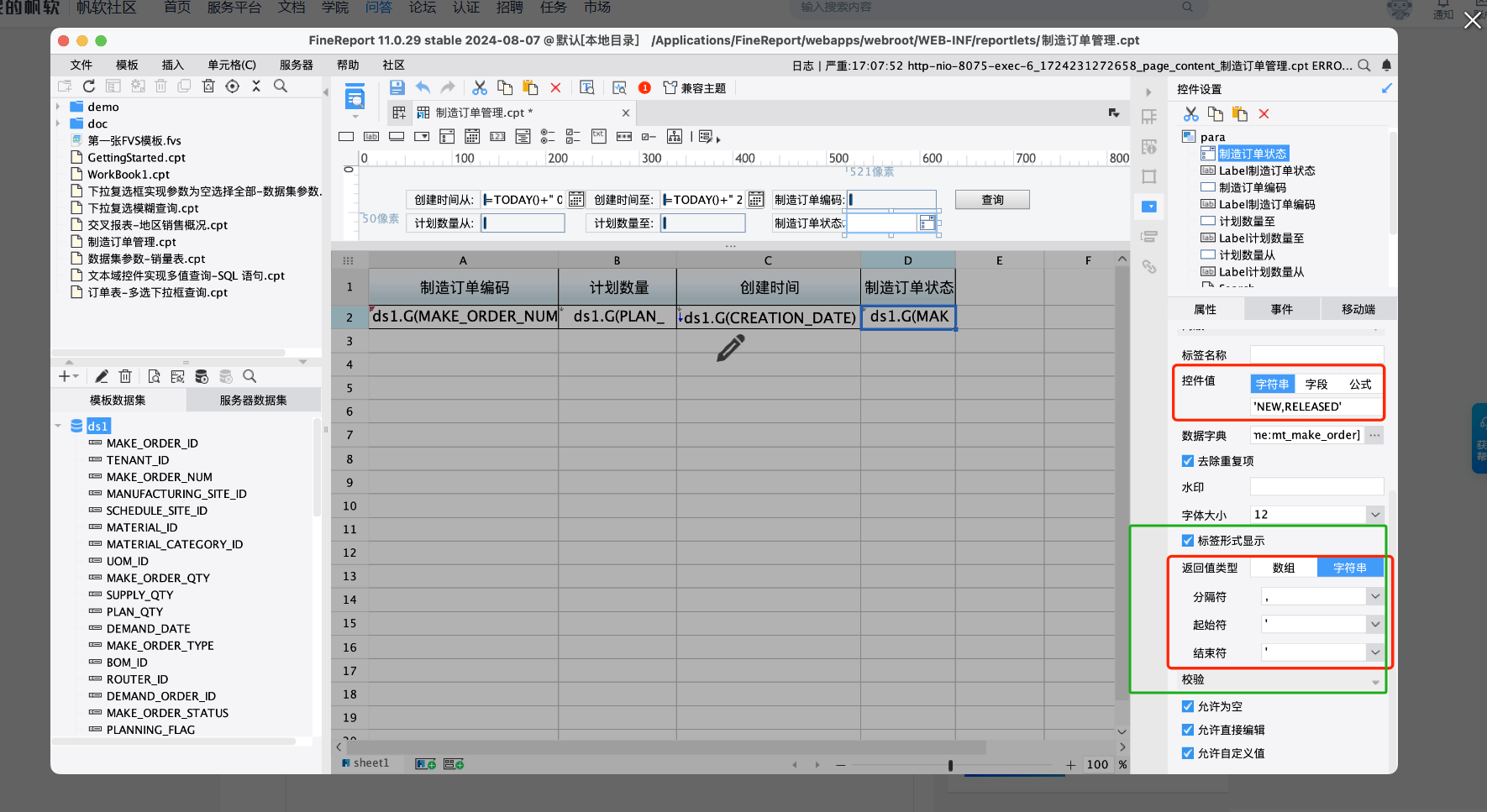
Task: Insert a date calendar widget from widget toolbar
Action: coord(472,136)
